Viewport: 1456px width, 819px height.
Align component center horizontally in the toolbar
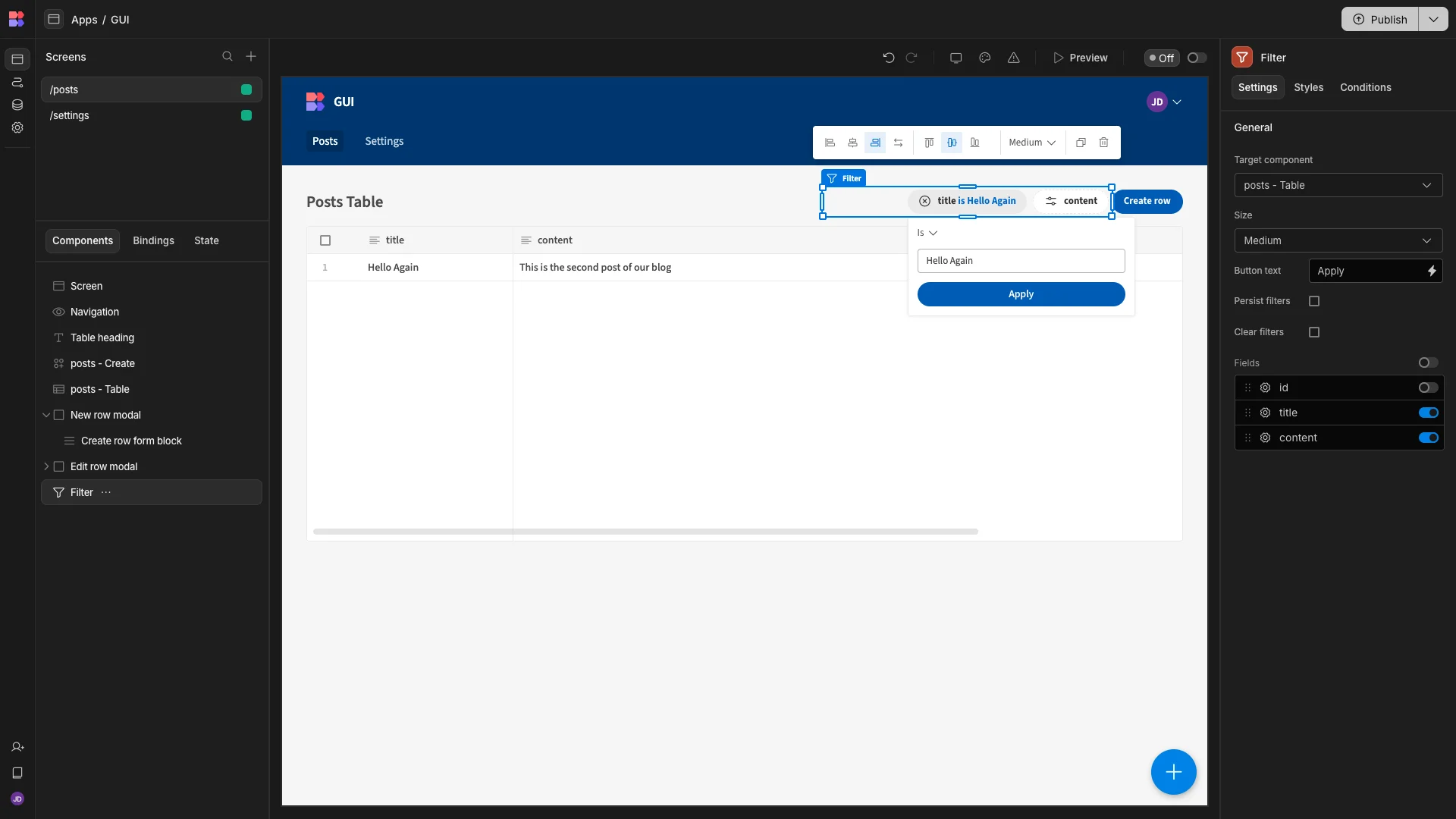click(852, 143)
